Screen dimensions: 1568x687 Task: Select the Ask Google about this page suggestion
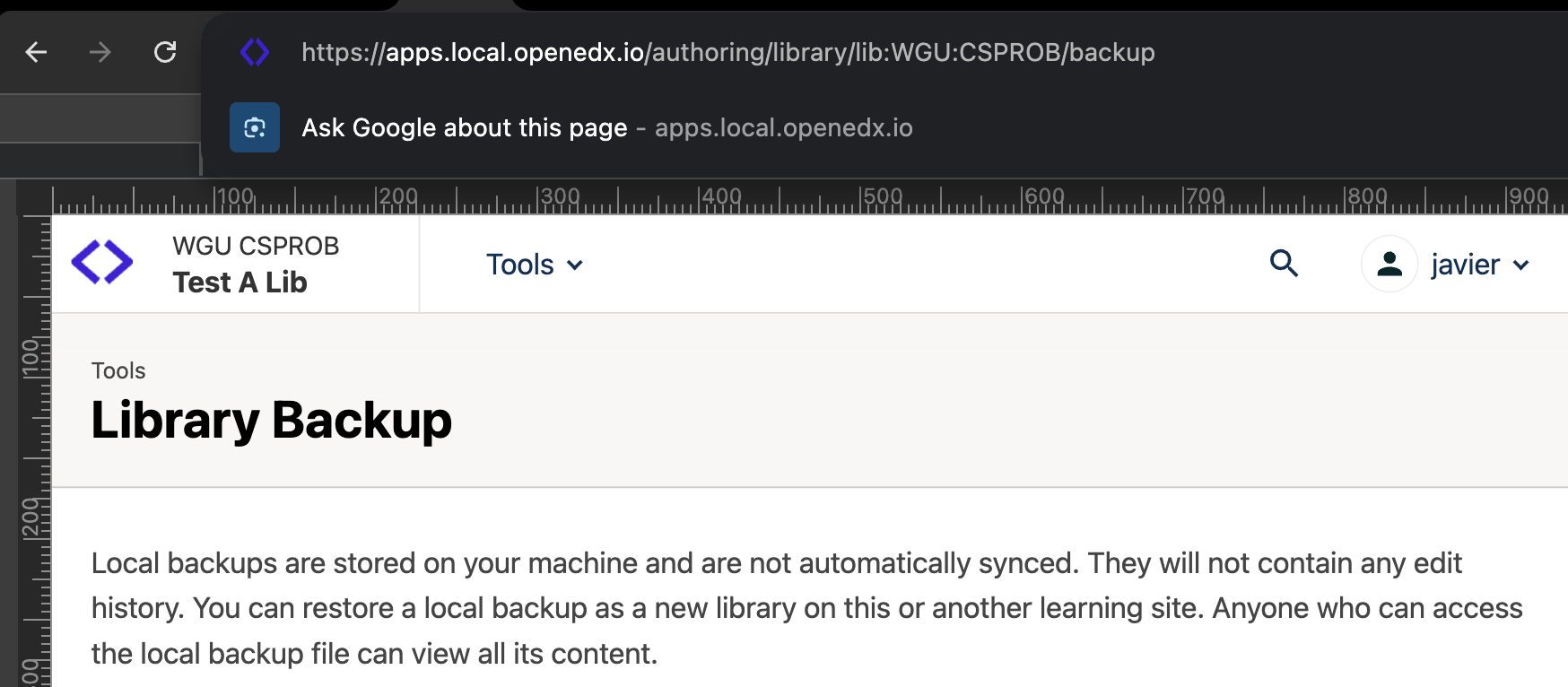464,127
